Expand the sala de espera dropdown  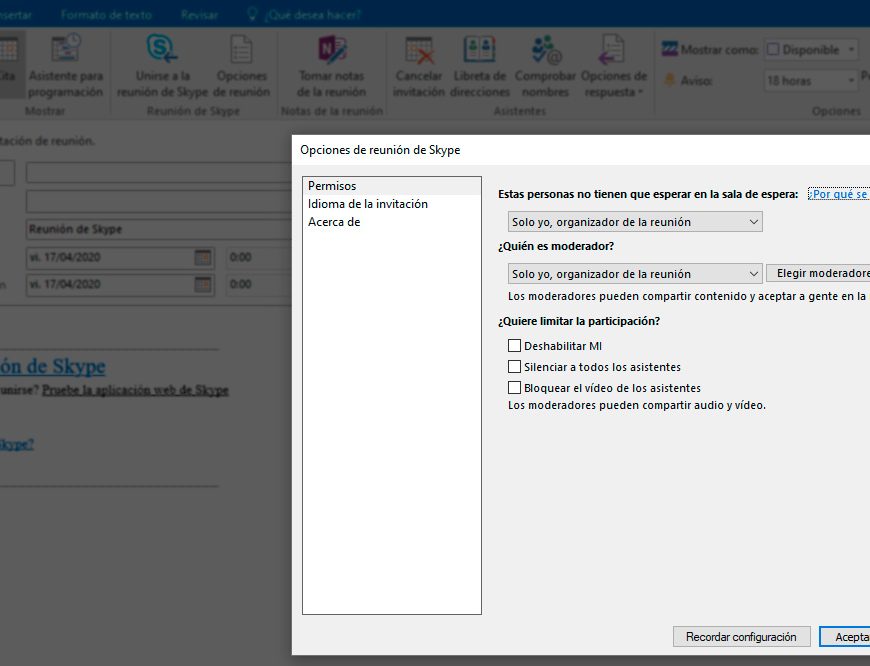click(x=635, y=222)
